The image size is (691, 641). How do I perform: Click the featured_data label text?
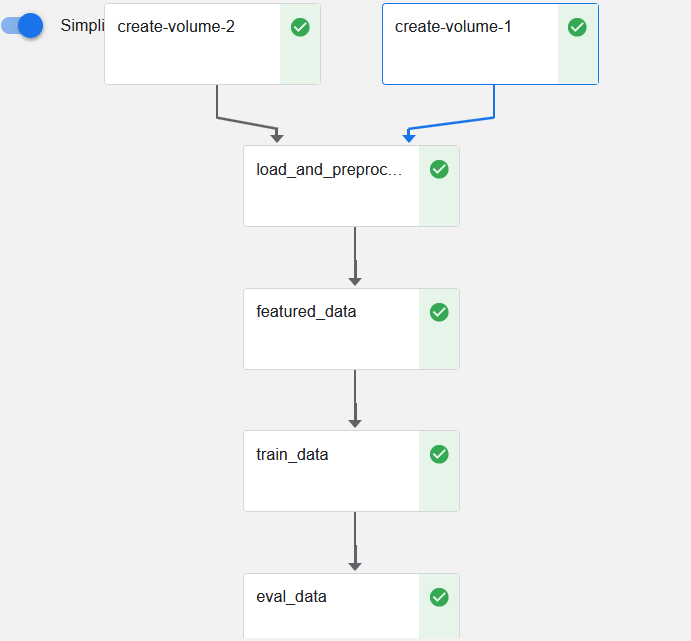pos(306,312)
